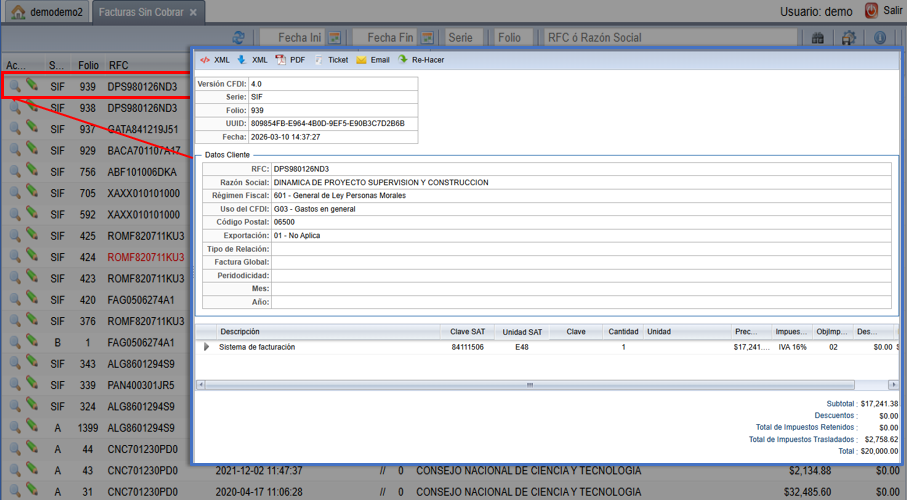Send the invoice by Email
Viewport: 907px width, 500px height.
373,60
